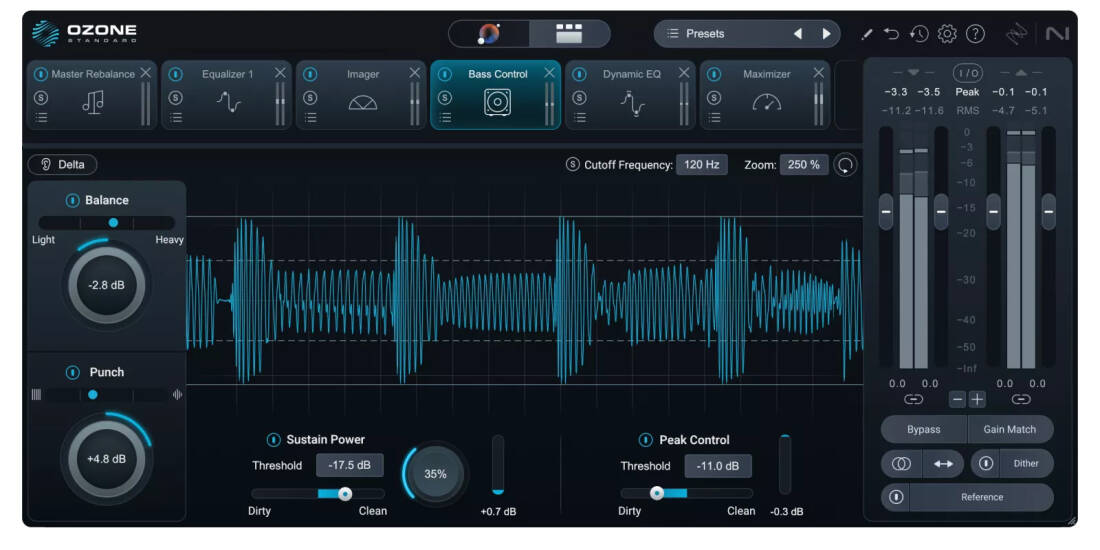Image resolution: width=1100 pixels, height=550 pixels.
Task: Click the Native Instruments NI logo
Action: (1057, 34)
